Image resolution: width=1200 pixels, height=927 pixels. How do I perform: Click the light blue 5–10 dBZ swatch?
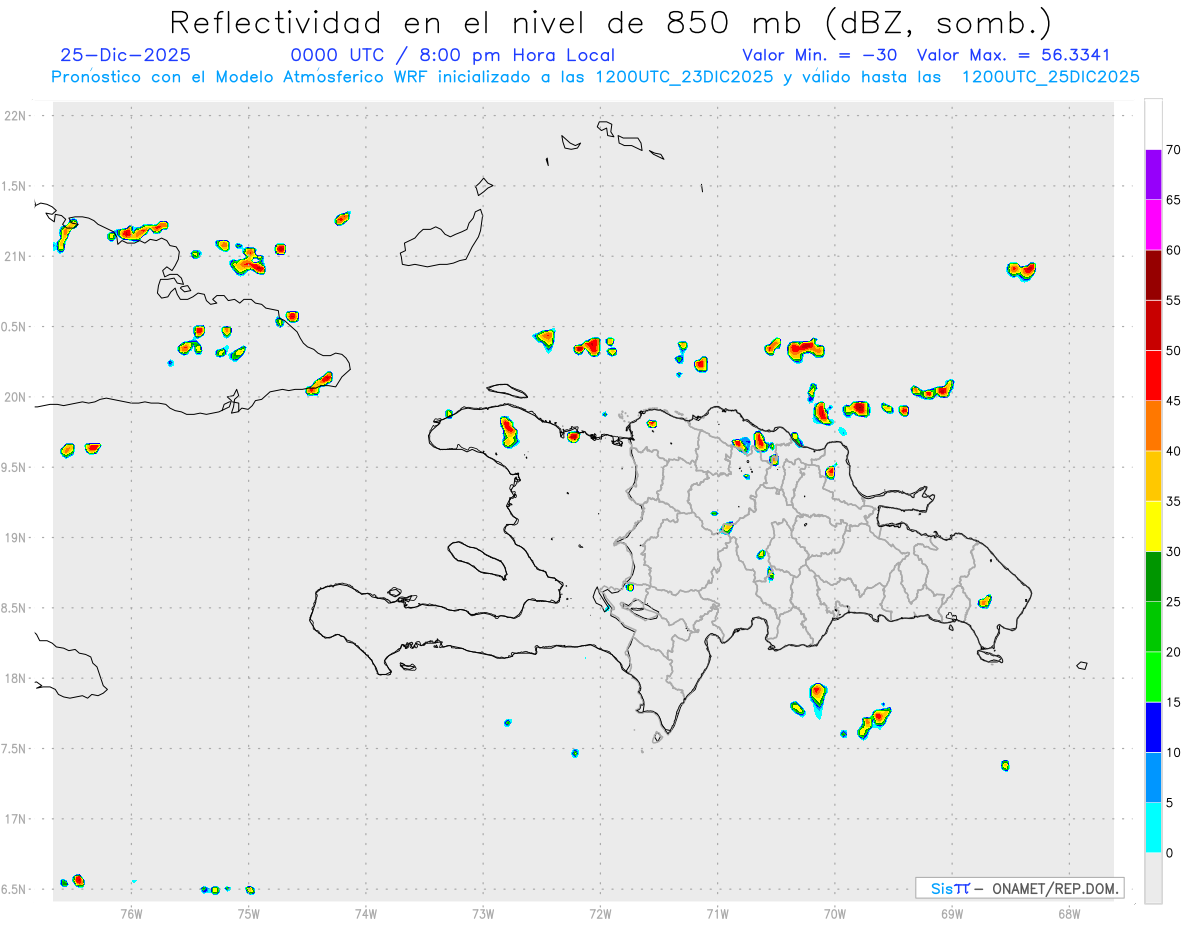(x=1153, y=778)
